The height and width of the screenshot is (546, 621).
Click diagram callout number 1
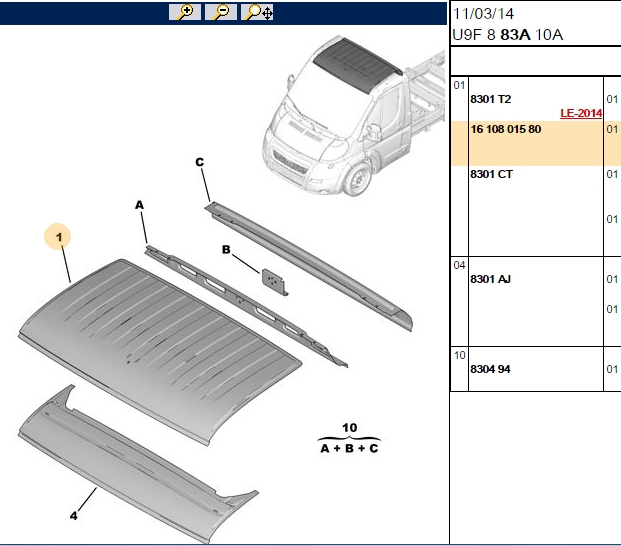[59, 237]
